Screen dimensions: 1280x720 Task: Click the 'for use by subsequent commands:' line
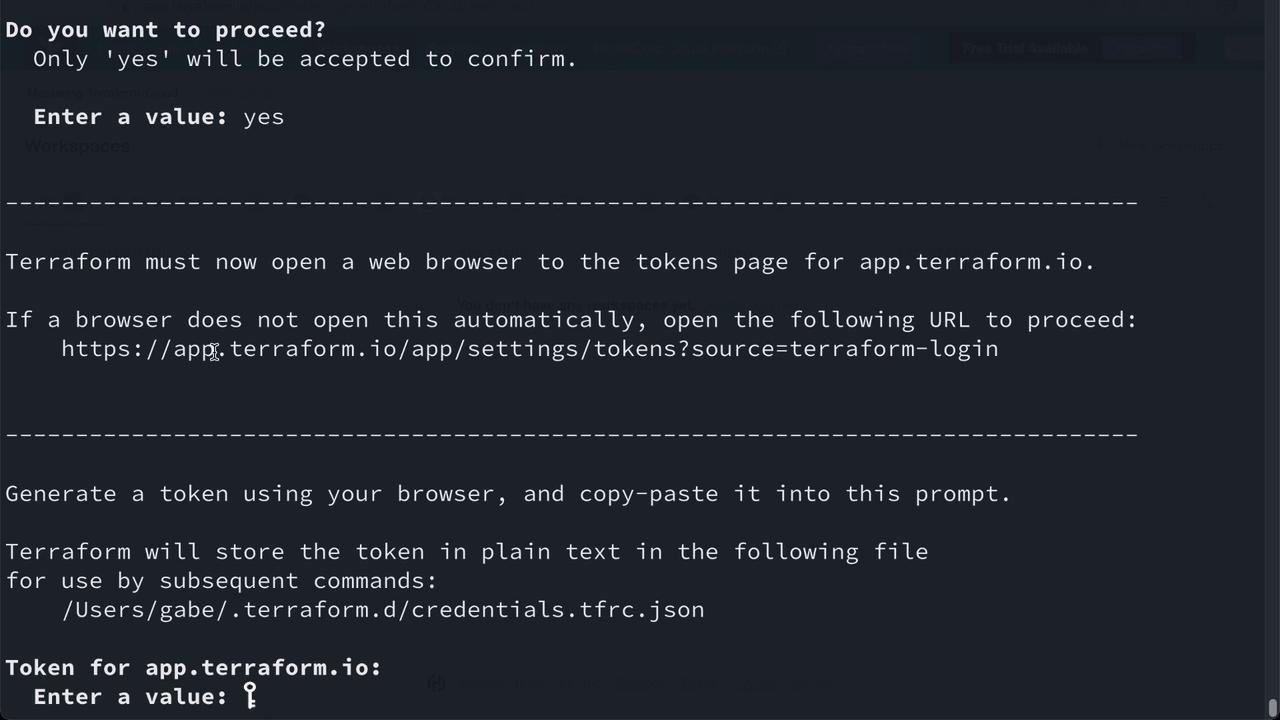221,581
